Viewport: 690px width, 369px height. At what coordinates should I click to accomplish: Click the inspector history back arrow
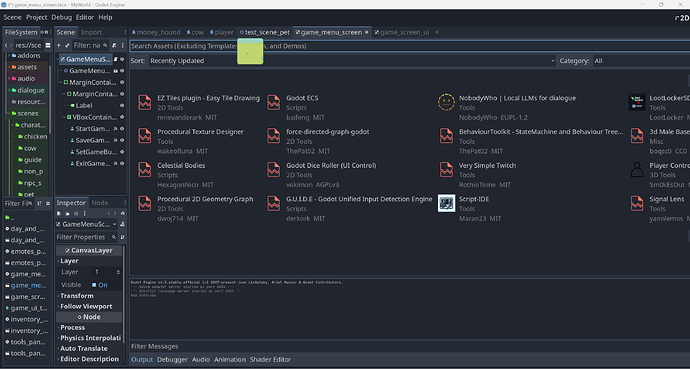point(109,213)
